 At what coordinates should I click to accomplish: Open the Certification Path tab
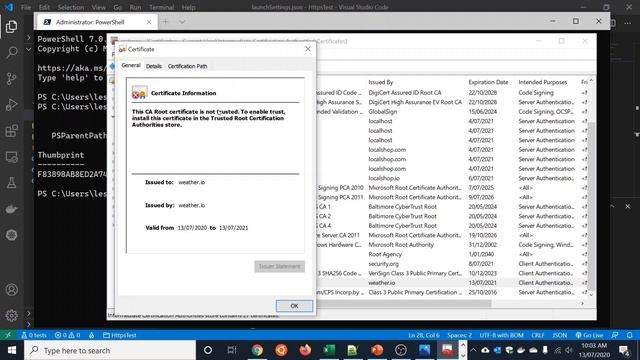click(187, 66)
